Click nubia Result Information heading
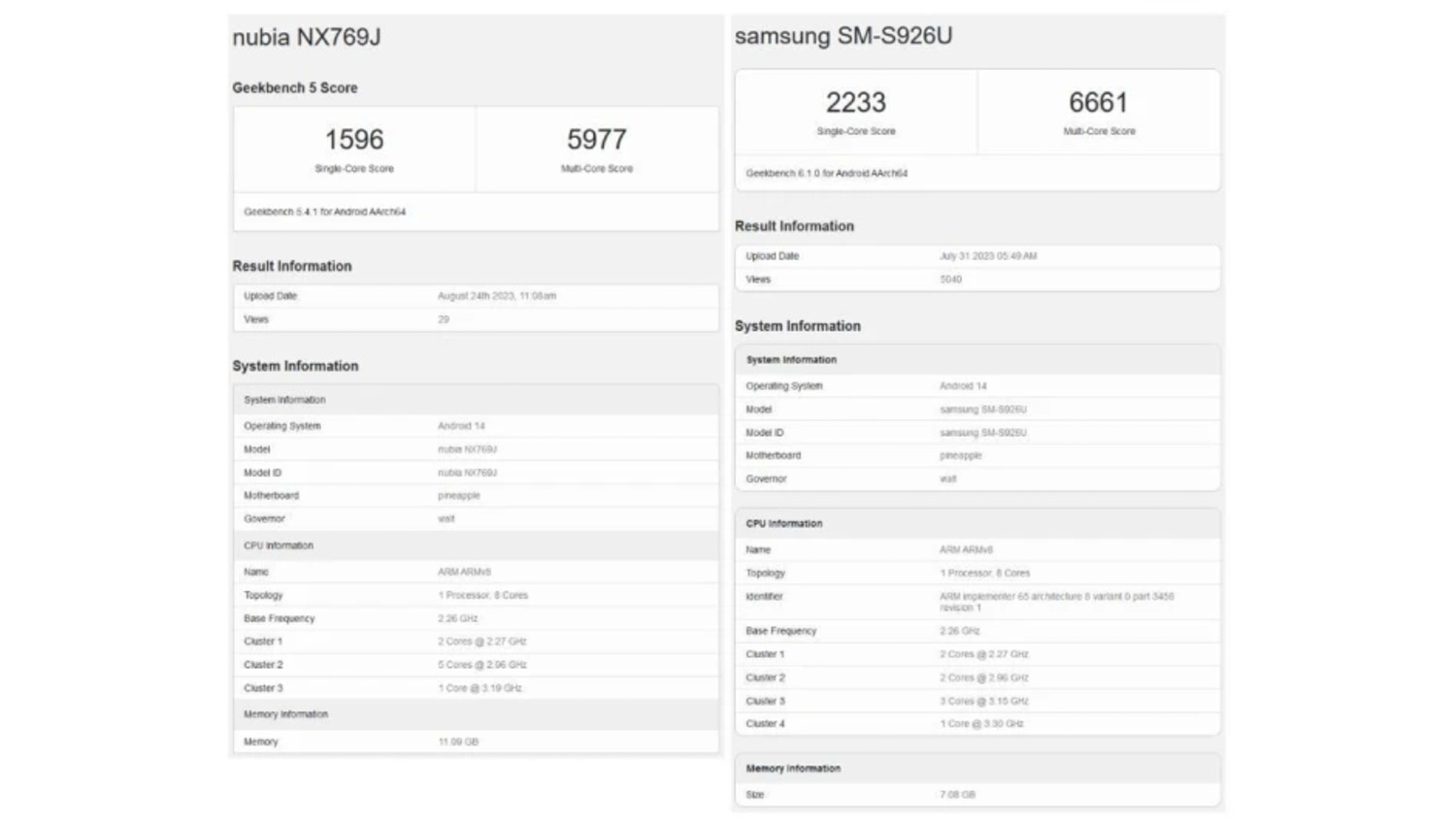Screen dimensions: 1456x819 pyautogui.click(x=291, y=266)
